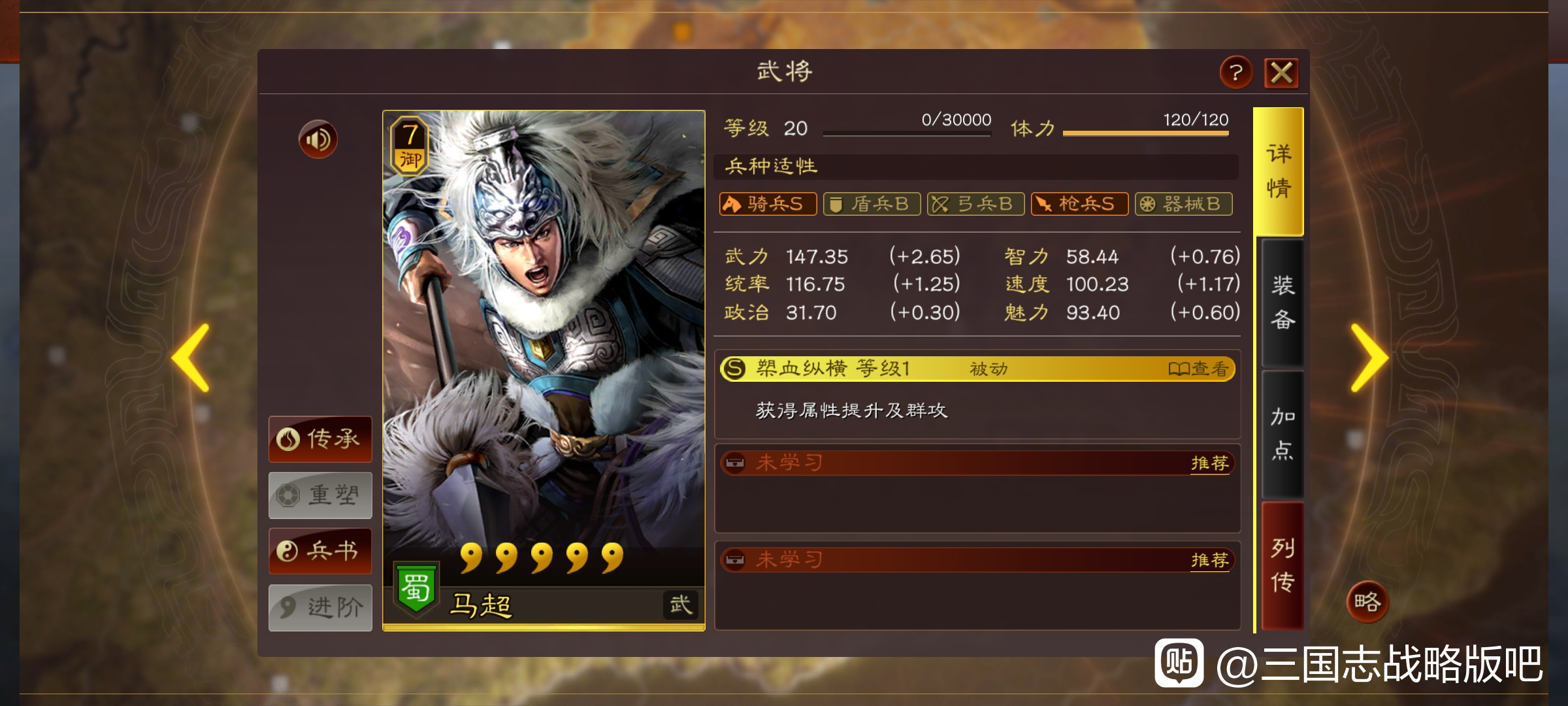Select the 盾兵B shield troop badge
Viewport: 1568px width, 706px height.
872,204
